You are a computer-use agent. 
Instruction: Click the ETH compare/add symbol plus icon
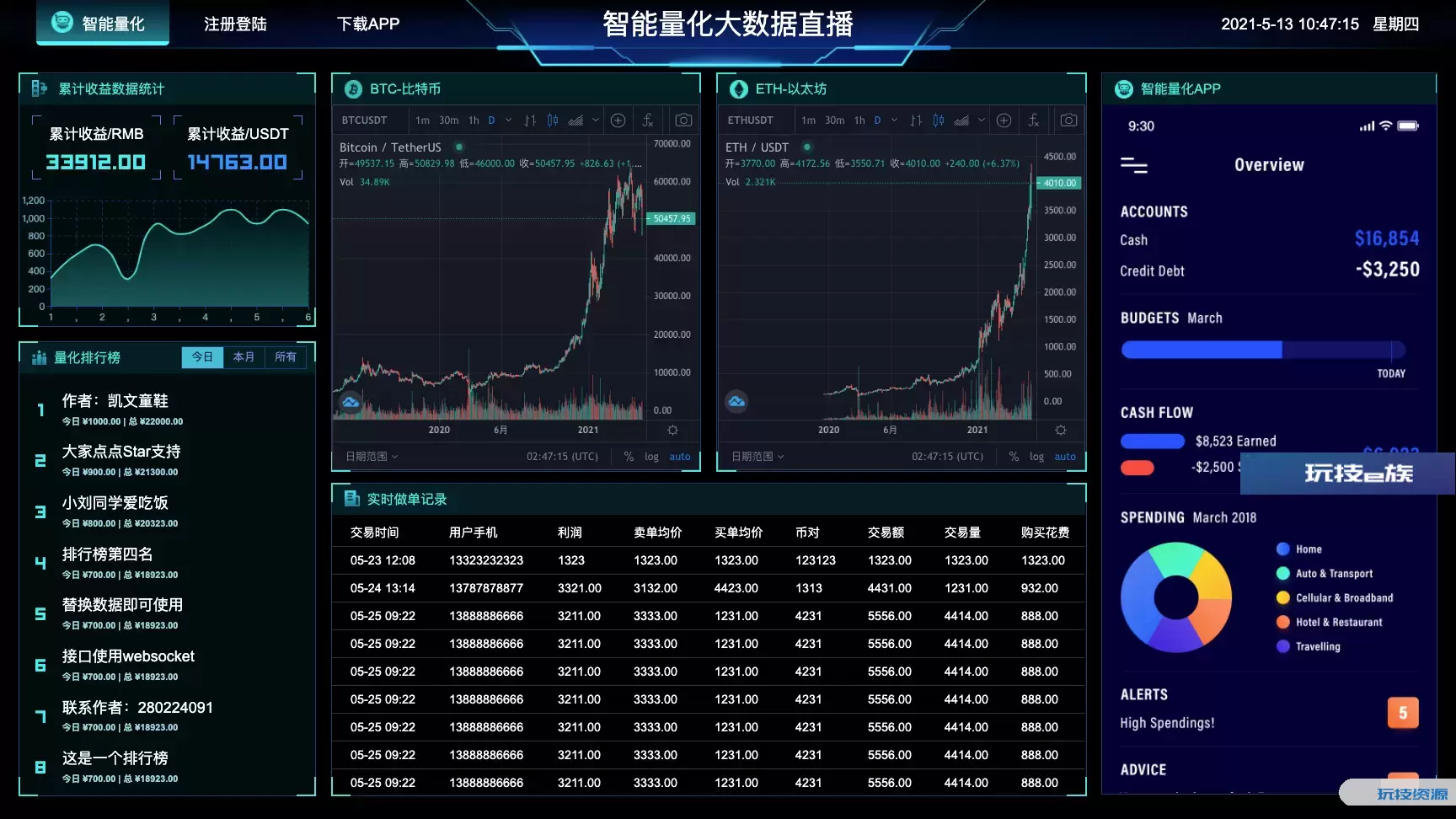(1004, 120)
